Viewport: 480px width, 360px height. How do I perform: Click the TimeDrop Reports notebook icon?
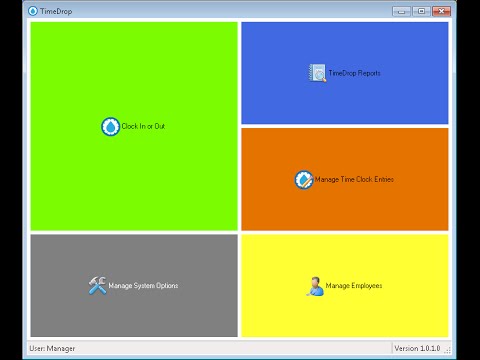(x=317, y=73)
